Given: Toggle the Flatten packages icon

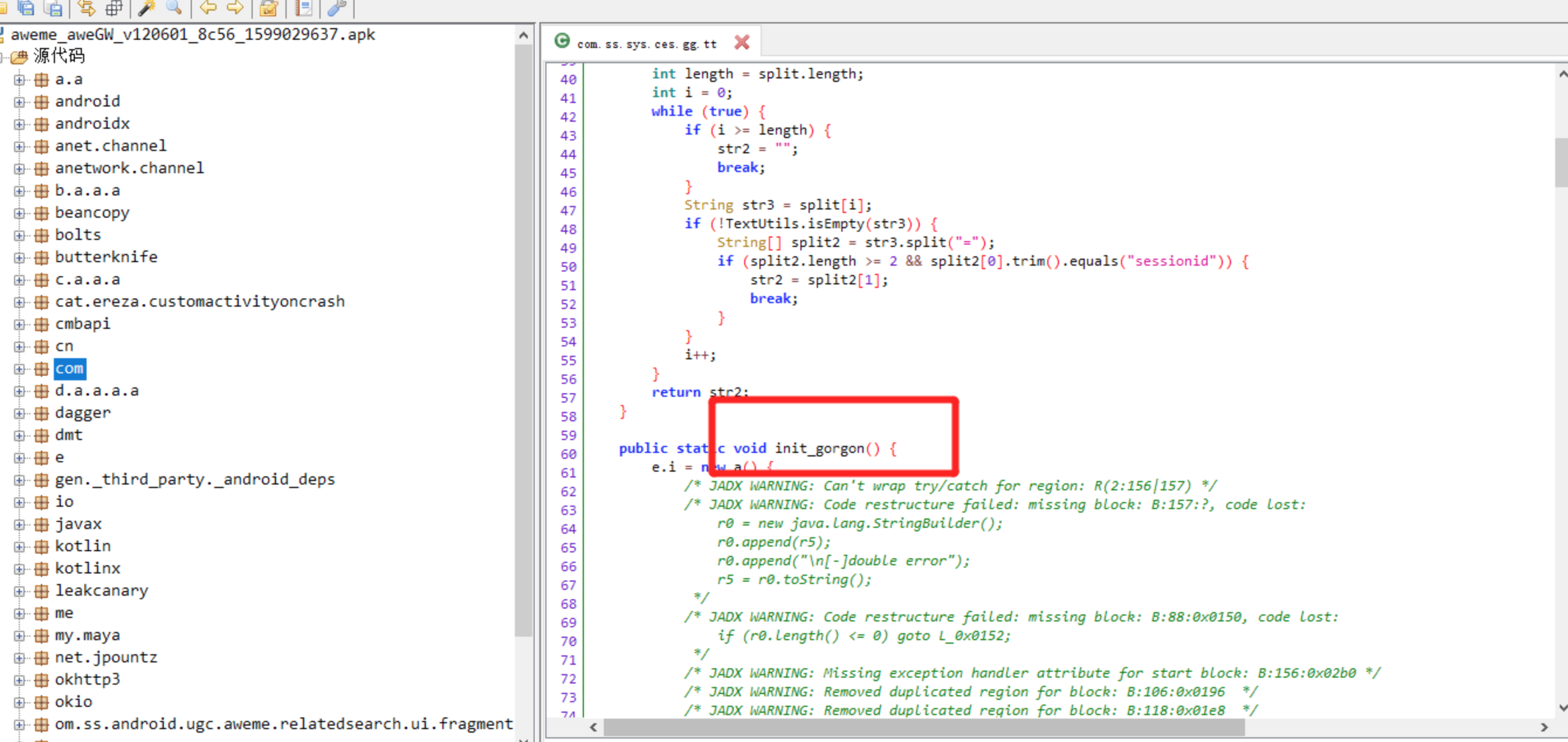Looking at the screenshot, I should point(114,7).
